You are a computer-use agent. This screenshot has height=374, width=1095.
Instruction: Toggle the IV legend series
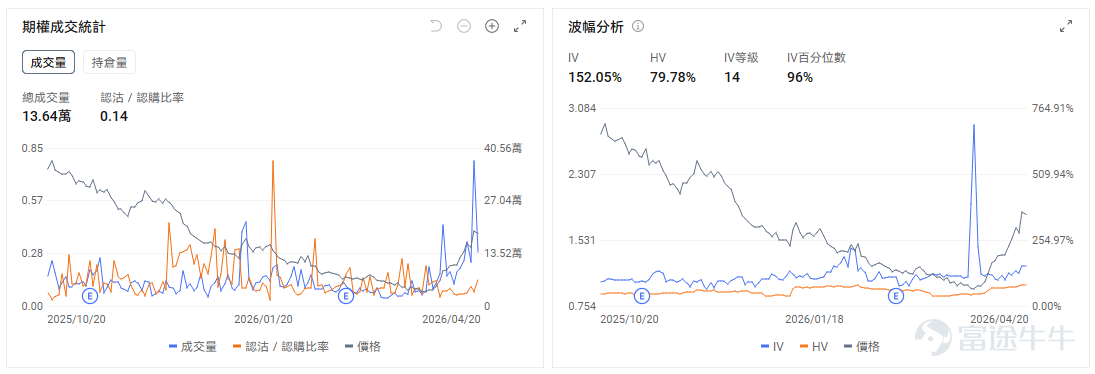(x=772, y=346)
